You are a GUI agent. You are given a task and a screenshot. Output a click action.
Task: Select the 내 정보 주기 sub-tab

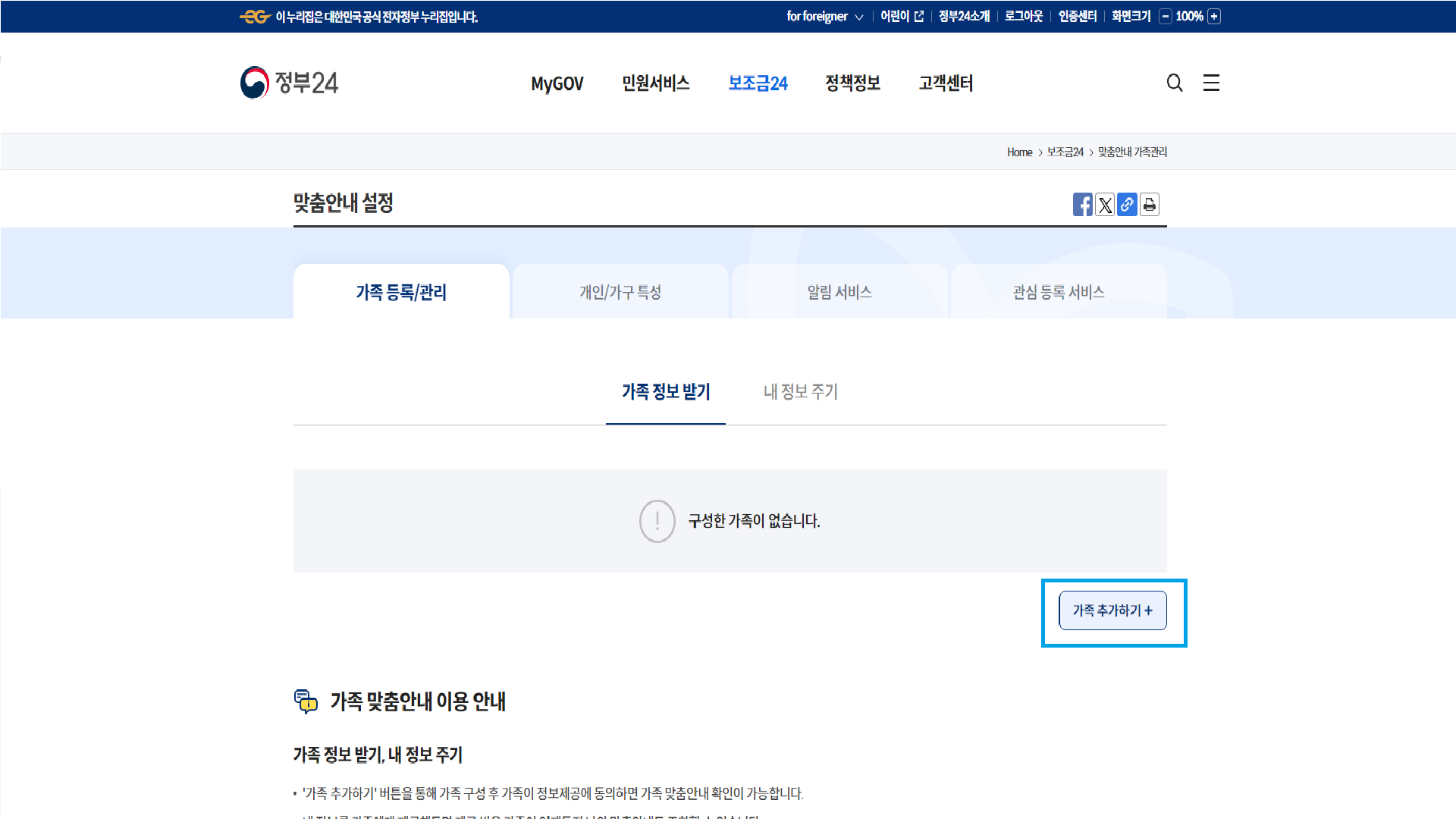pyautogui.click(x=799, y=392)
